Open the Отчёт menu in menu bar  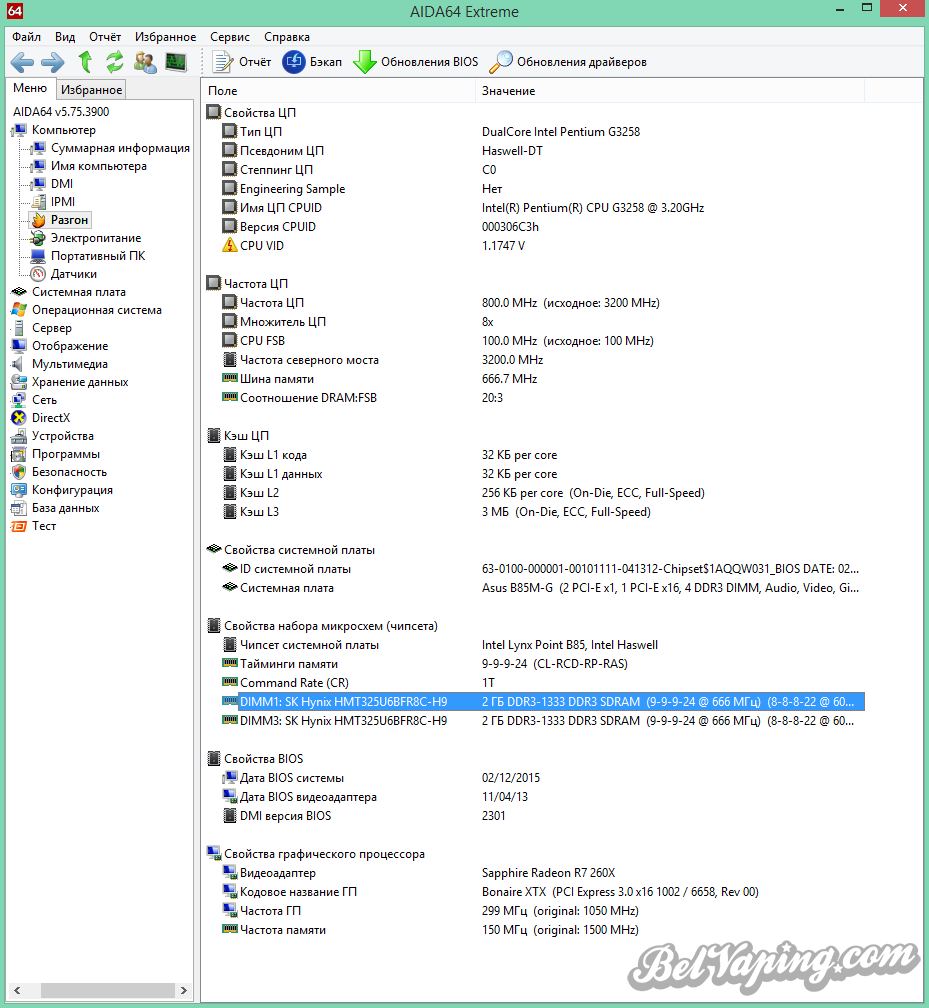point(105,37)
